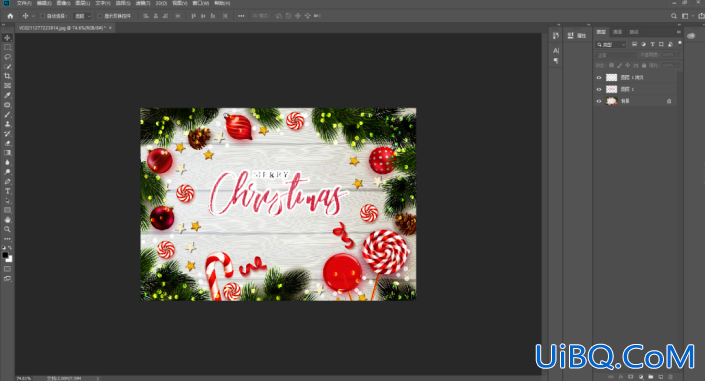This screenshot has width=705, height=381.
Task: Select the Horizontal Type tool
Action: 7,191
